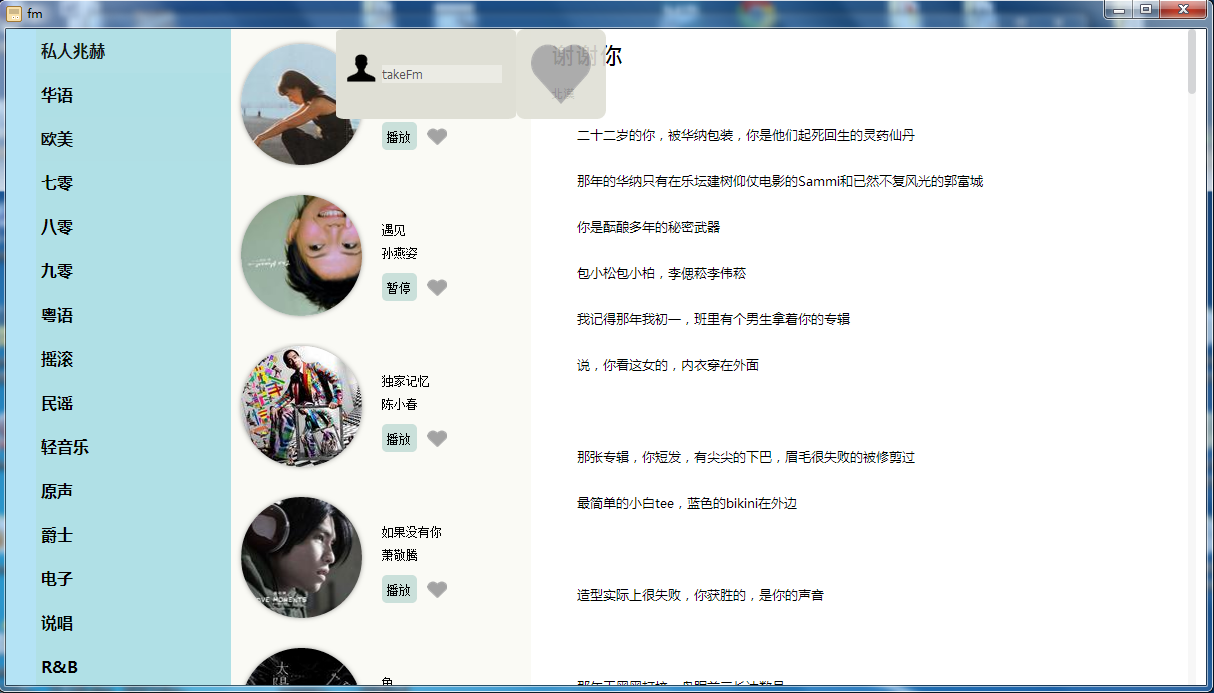
Task: Like the first song using the heart beside 播放
Action: (x=437, y=137)
